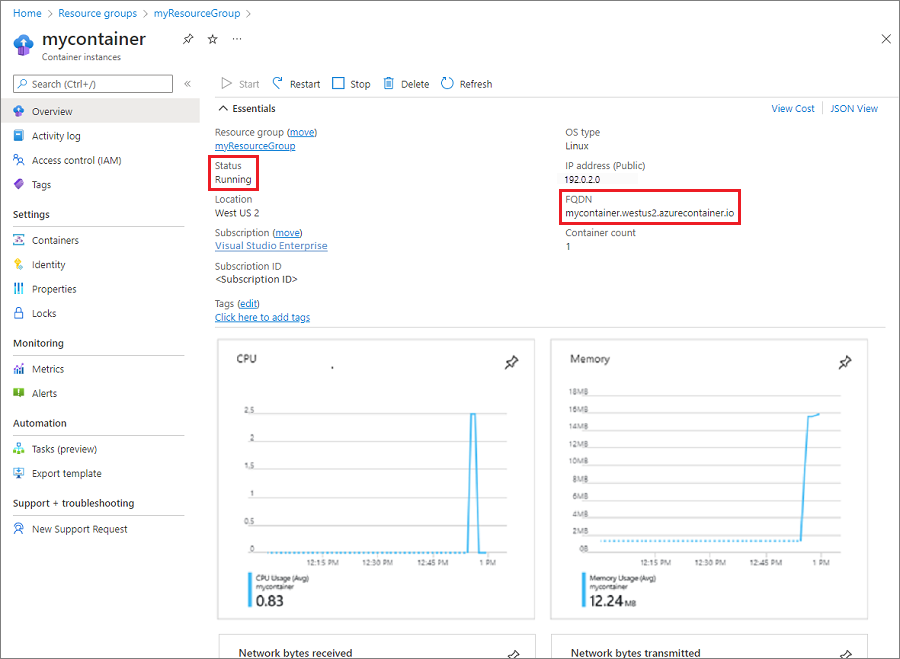Click inside the Search (Ctrl+/) field
Image resolution: width=900 pixels, height=659 pixels.
click(x=92, y=84)
